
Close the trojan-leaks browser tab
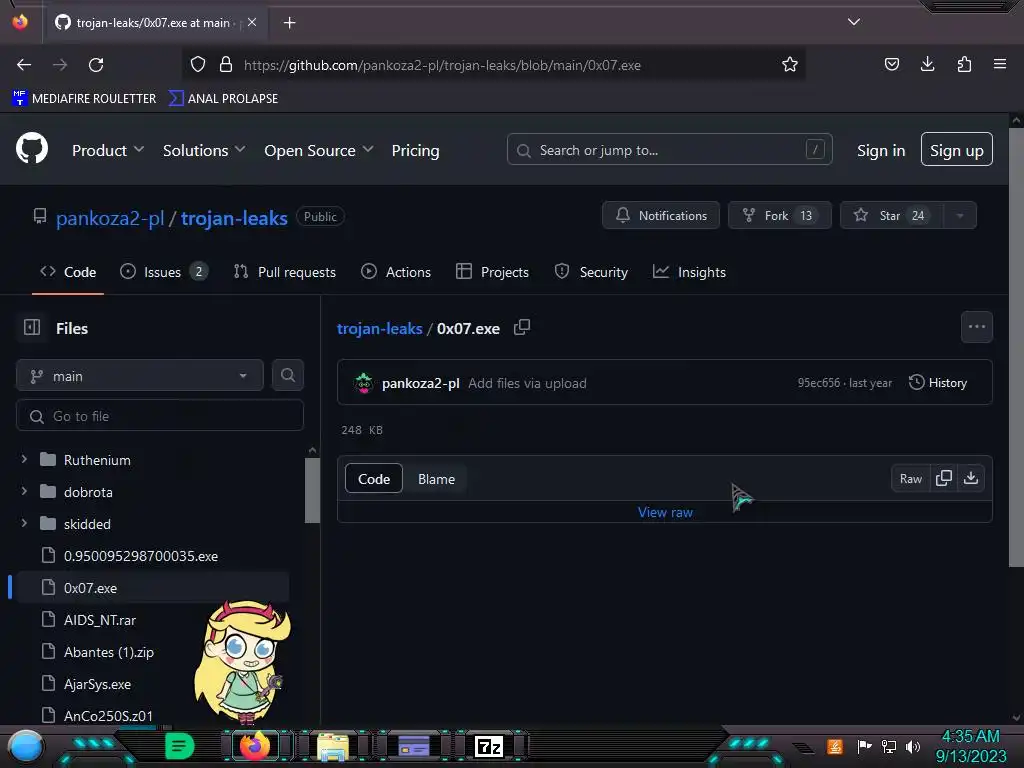coord(252,22)
